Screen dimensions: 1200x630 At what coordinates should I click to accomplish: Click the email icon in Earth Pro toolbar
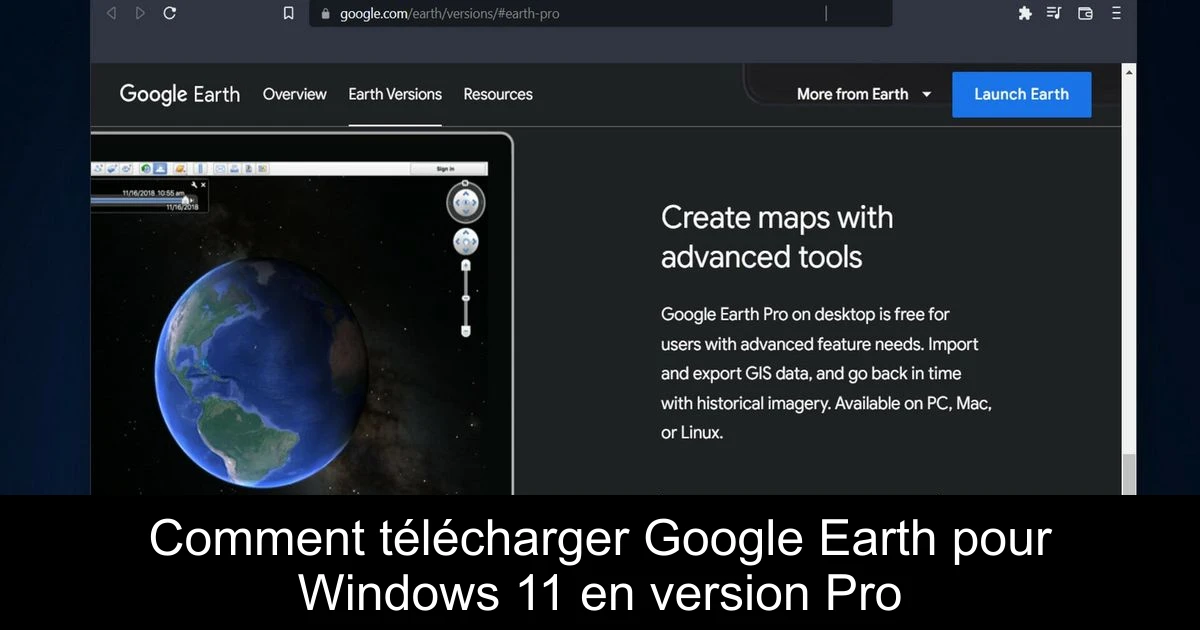(220, 168)
